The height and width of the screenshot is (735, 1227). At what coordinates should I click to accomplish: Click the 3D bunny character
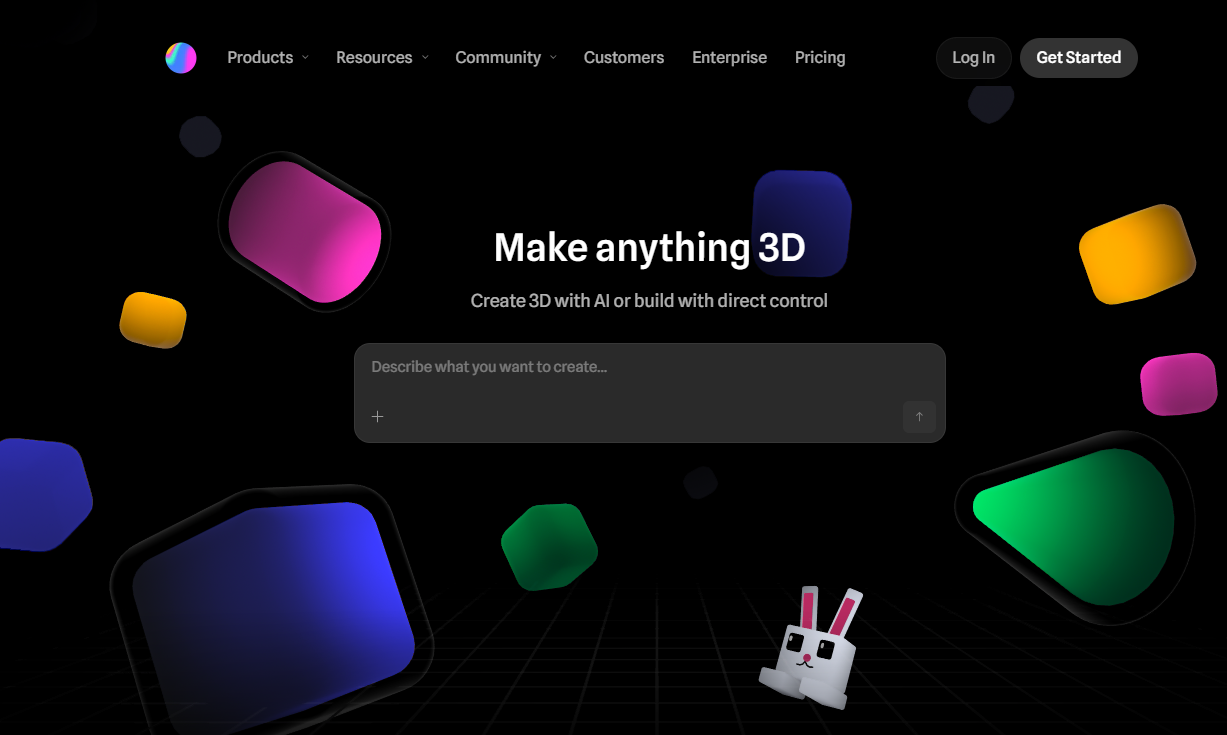(x=811, y=648)
